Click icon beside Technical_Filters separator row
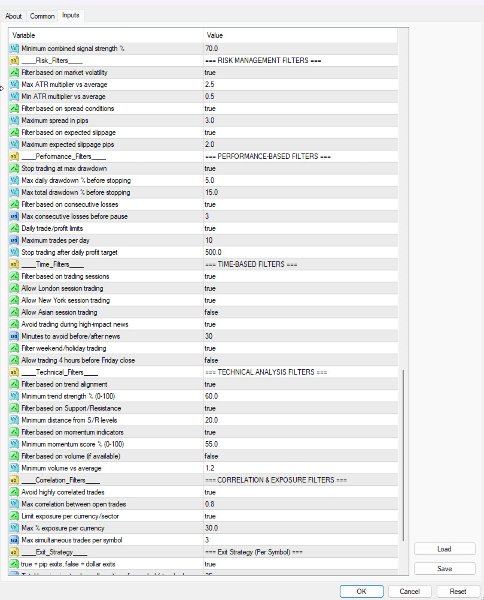Viewport: 484px width, 600px height. 14,372
